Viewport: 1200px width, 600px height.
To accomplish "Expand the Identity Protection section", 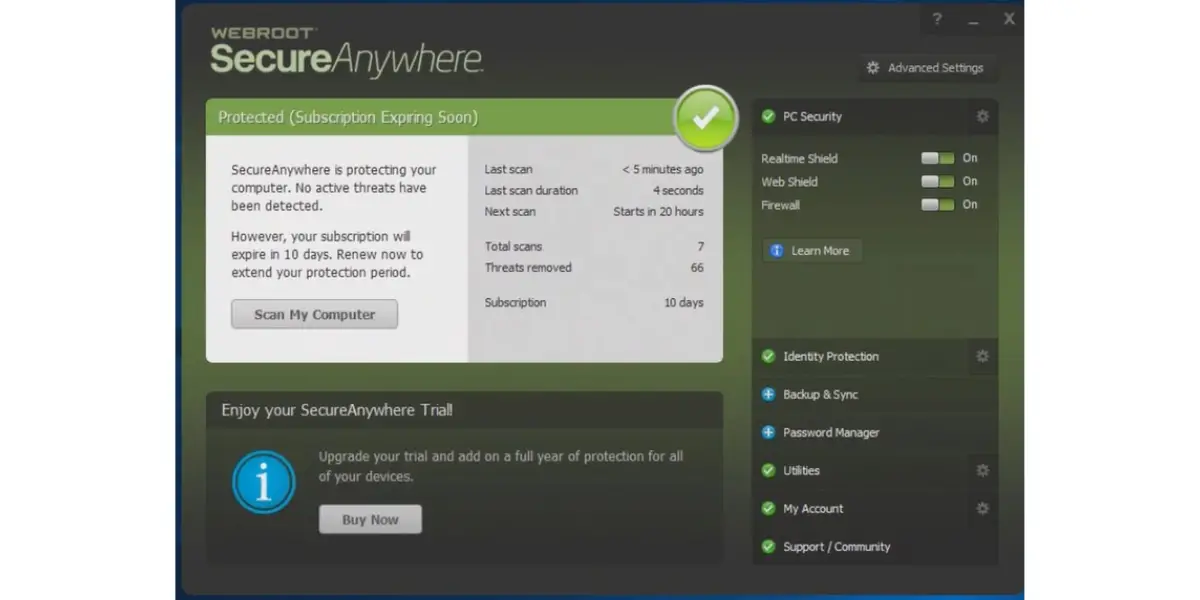I will click(860, 356).
